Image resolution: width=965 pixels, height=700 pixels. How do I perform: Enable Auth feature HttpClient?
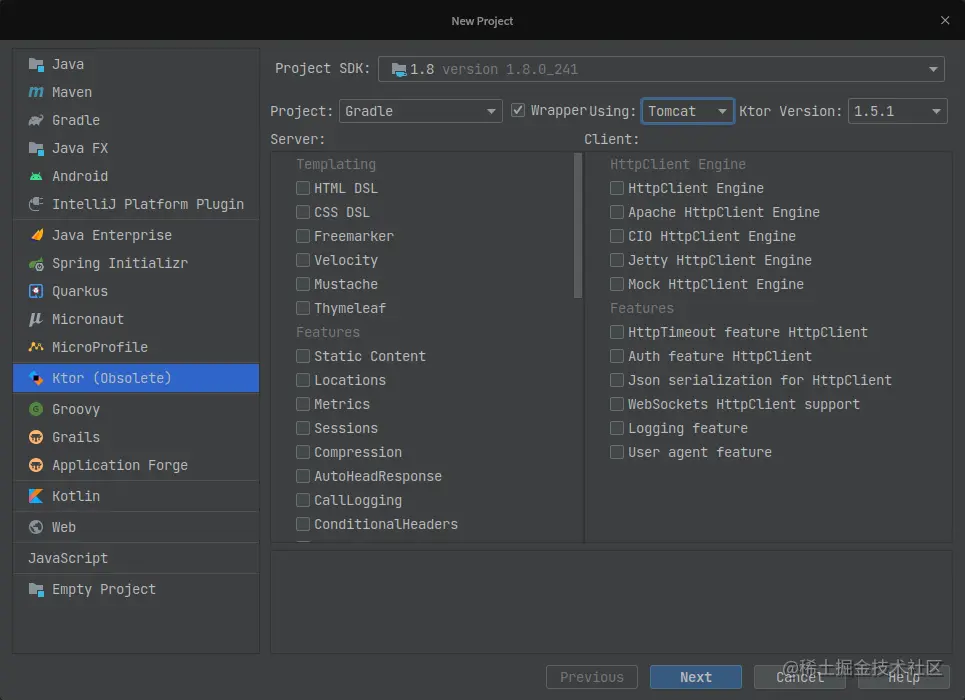617,356
